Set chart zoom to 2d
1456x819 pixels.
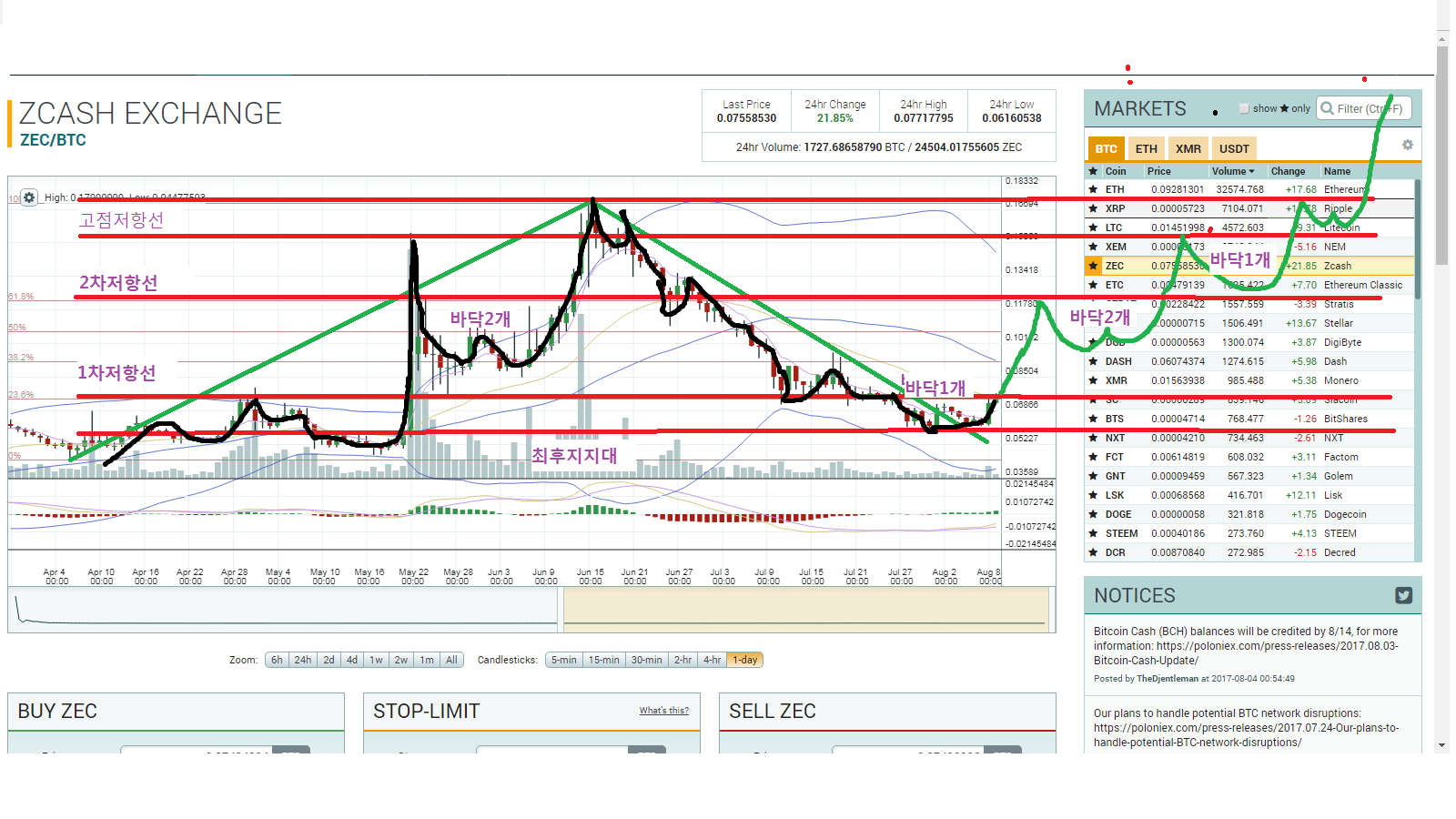[x=329, y=660]
